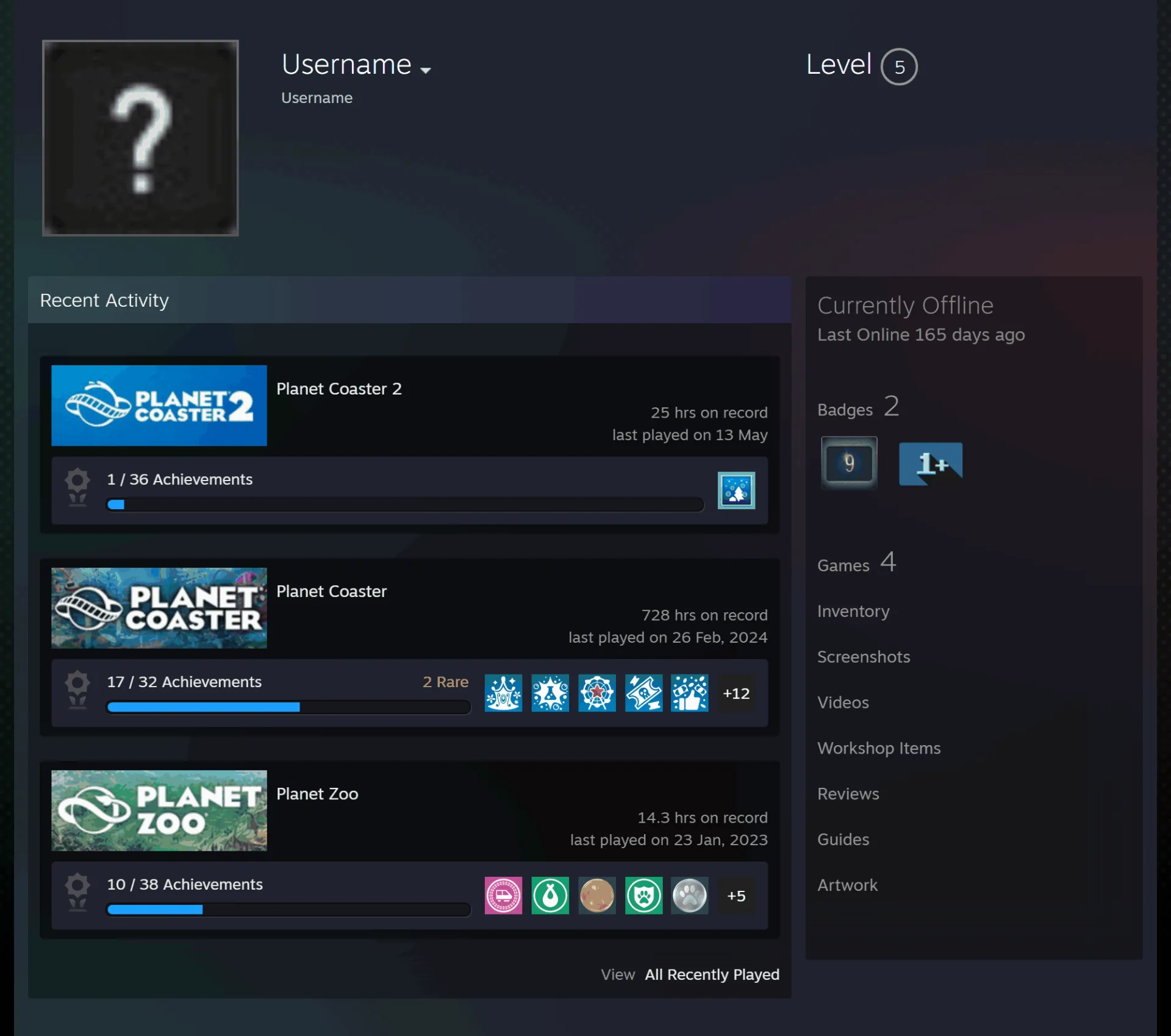The image size is (1171, 1036).
Task: Click the Planet Coaster 2 title link
Action: click(339, 388)
